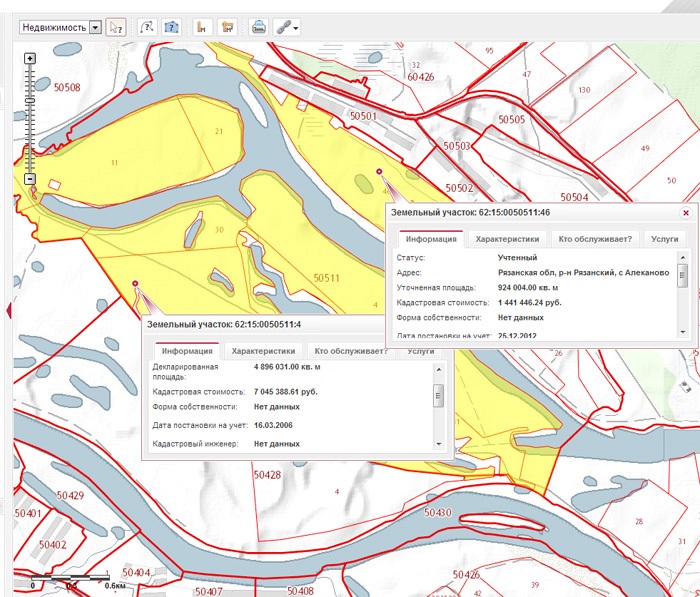This screenshot has width=700, height=597.
Task: Select the pointer identify tool with question mark
Action: 116,27
